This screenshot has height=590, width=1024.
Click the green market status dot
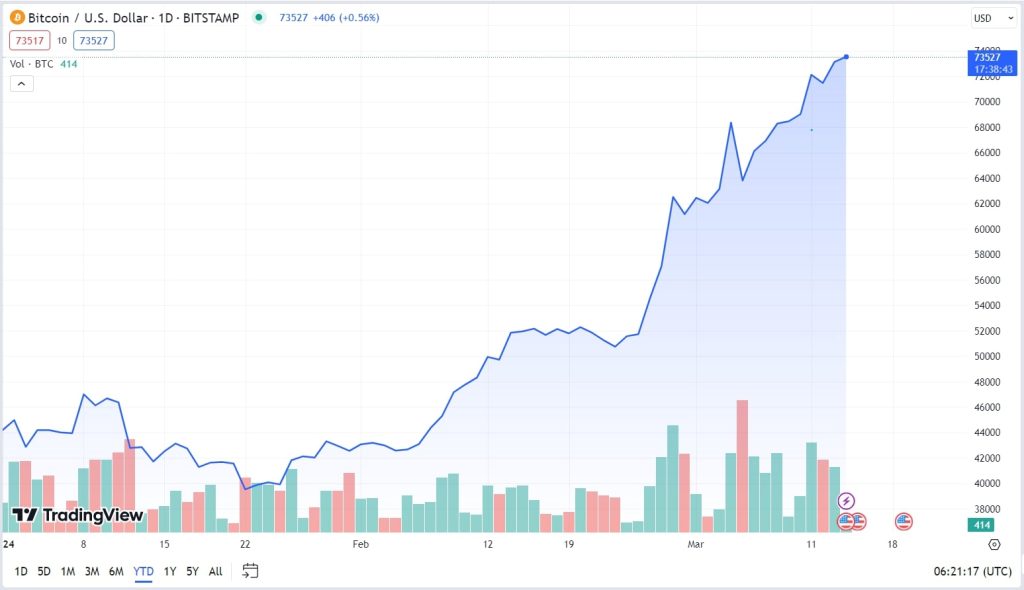[259, 17]
